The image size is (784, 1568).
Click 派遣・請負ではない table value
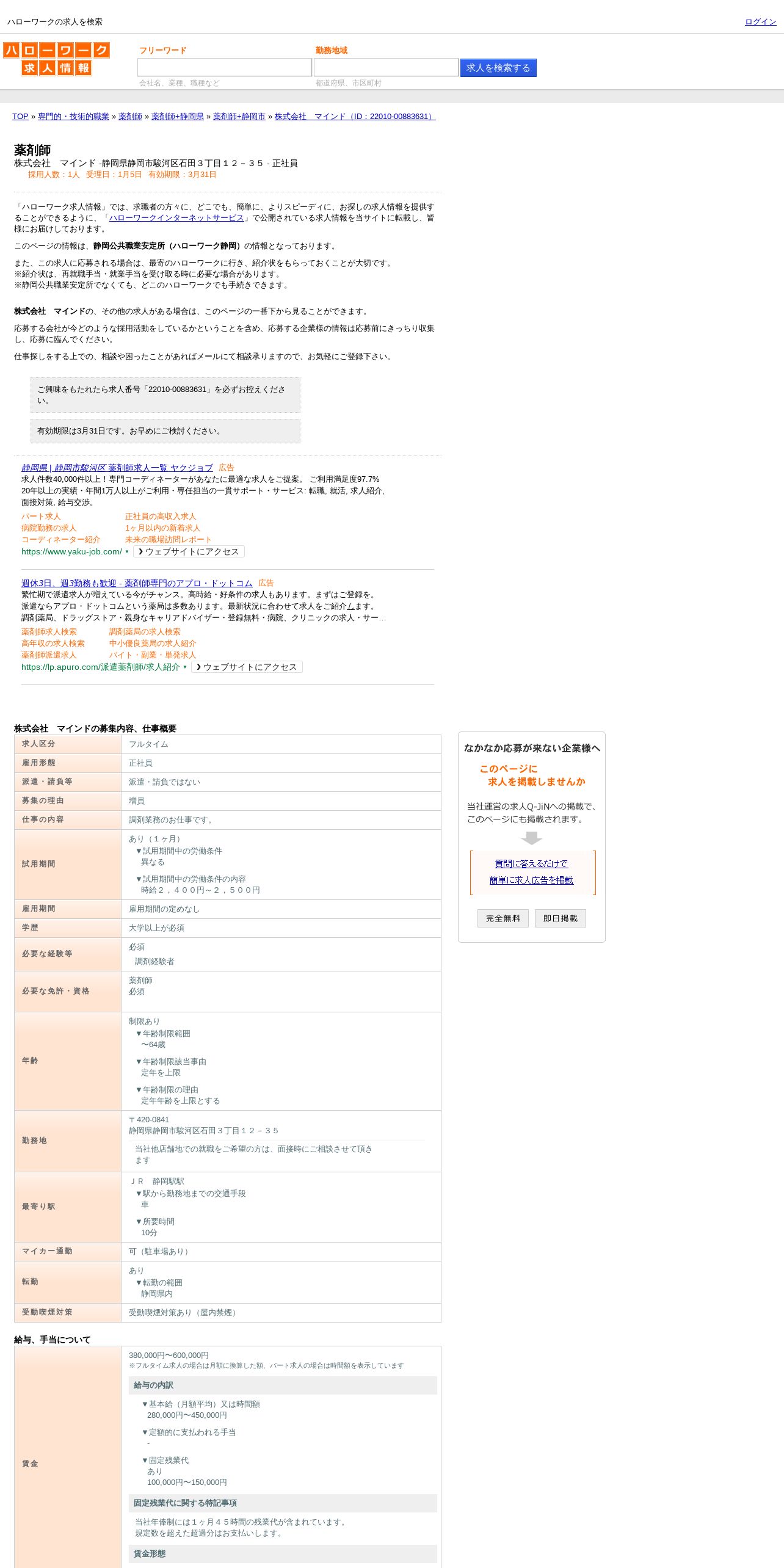pyautogui.click(x=164, y=782)
